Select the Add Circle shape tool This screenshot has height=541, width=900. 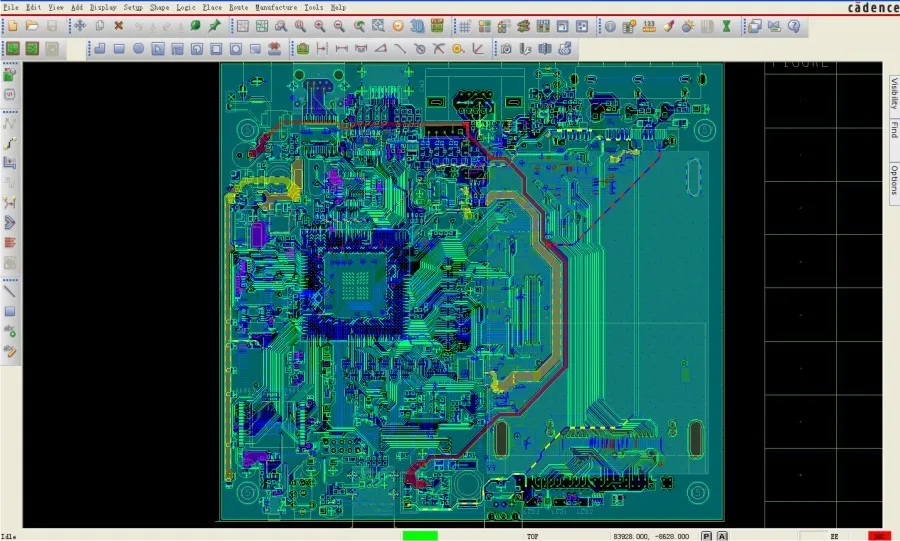139,48
